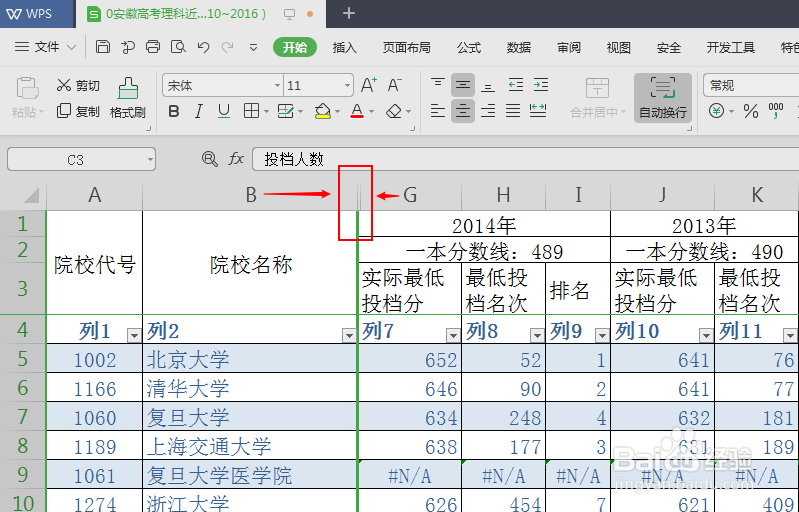Switch to the 视图 View tab

pyautogui.click(x=619, y=47)
